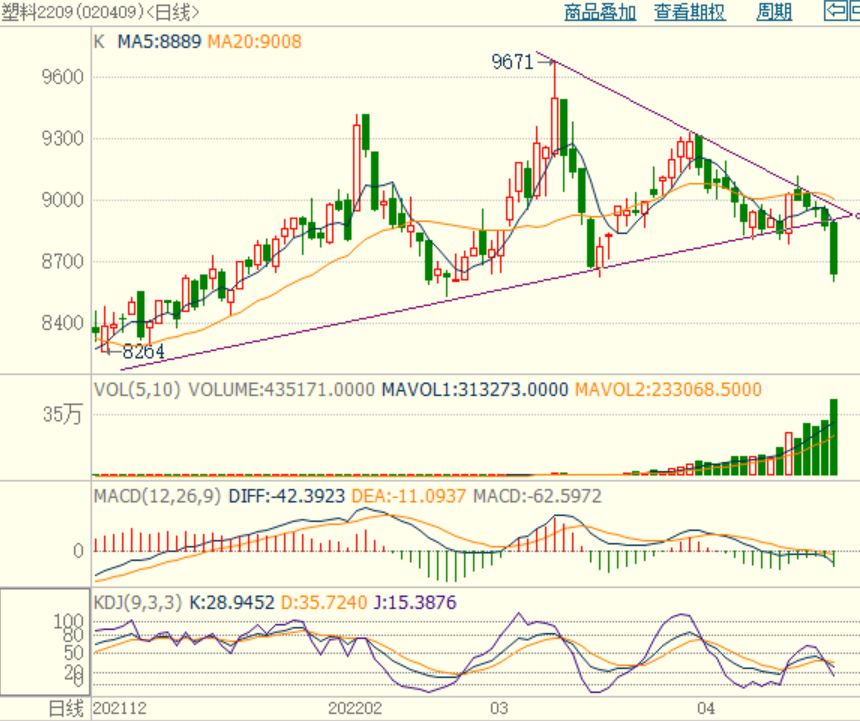Click the back arrow icon at top right

(834, 11)
